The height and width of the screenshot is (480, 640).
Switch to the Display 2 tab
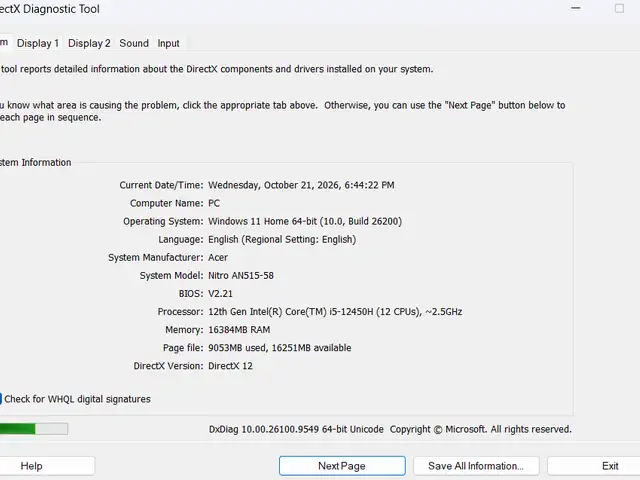pyautogui.click(x=89, y=43)
